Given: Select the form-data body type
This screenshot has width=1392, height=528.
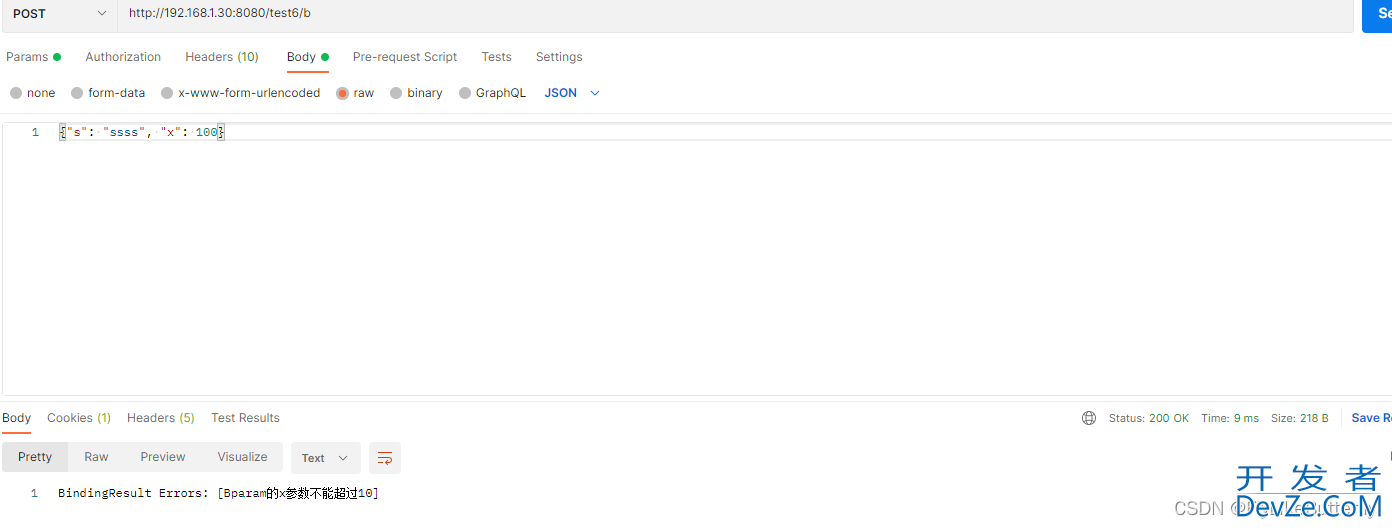Looking at the screenshot, I should [x=108, y=93].
